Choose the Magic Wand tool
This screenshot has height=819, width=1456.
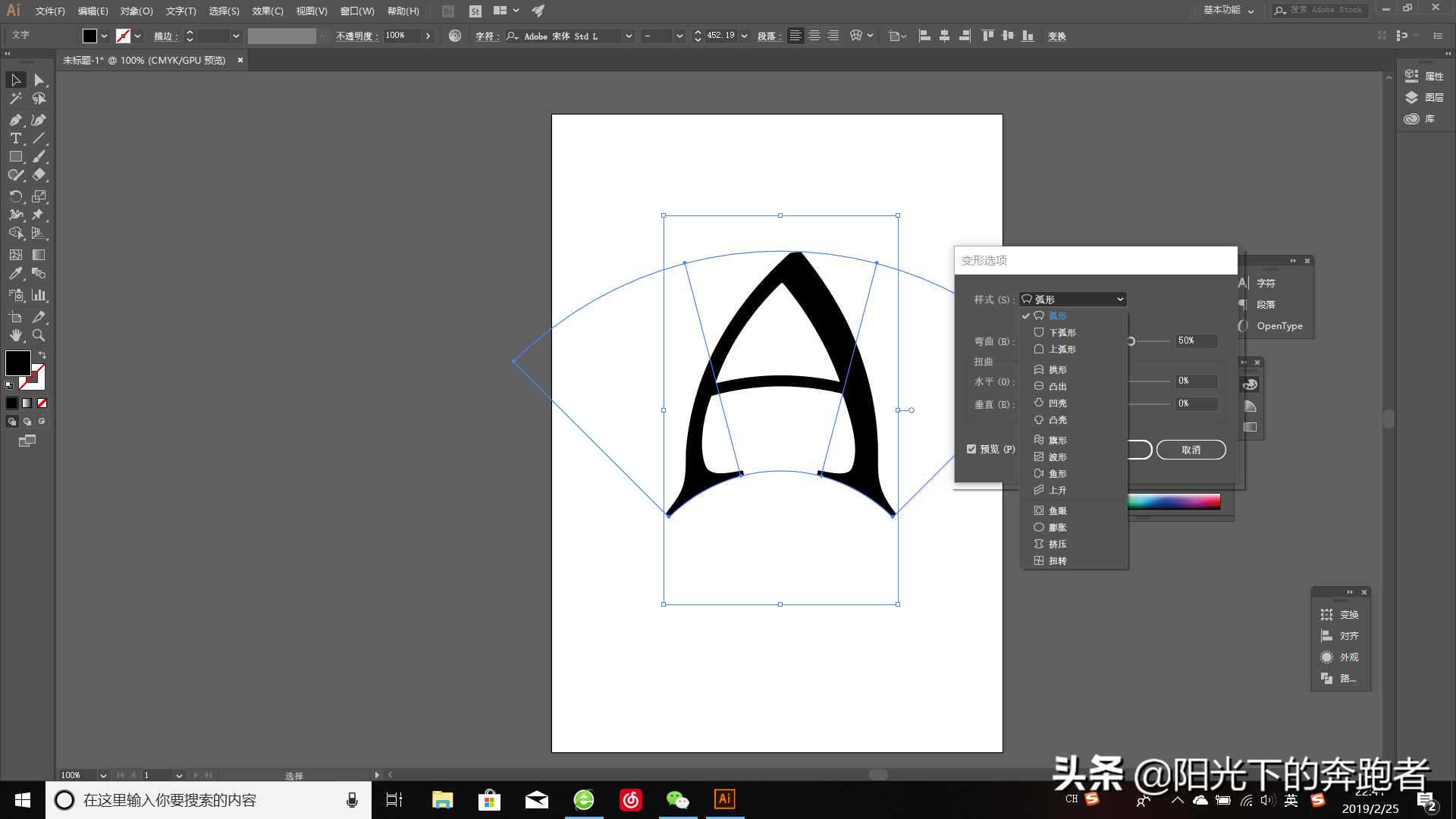16,99
